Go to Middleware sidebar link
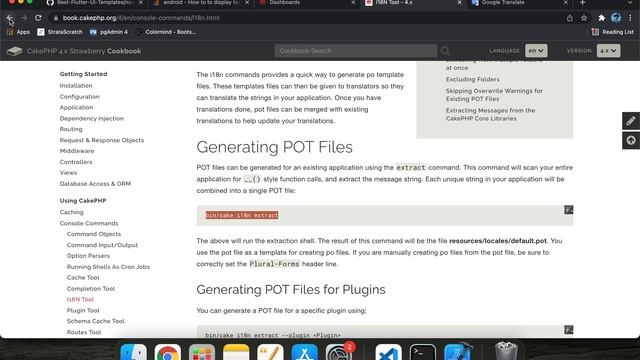This screenshot has height=360, width=640. tap(77, 151)
